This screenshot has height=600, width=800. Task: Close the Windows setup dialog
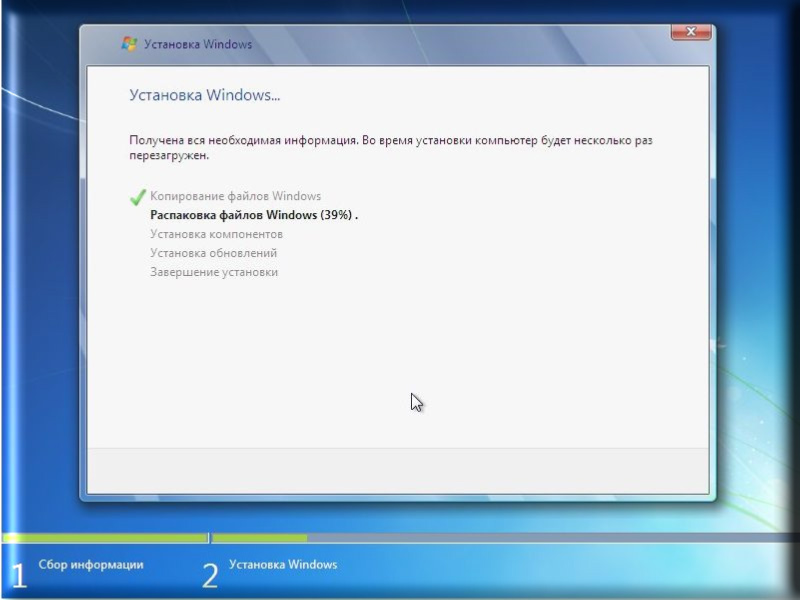point(690,33)
